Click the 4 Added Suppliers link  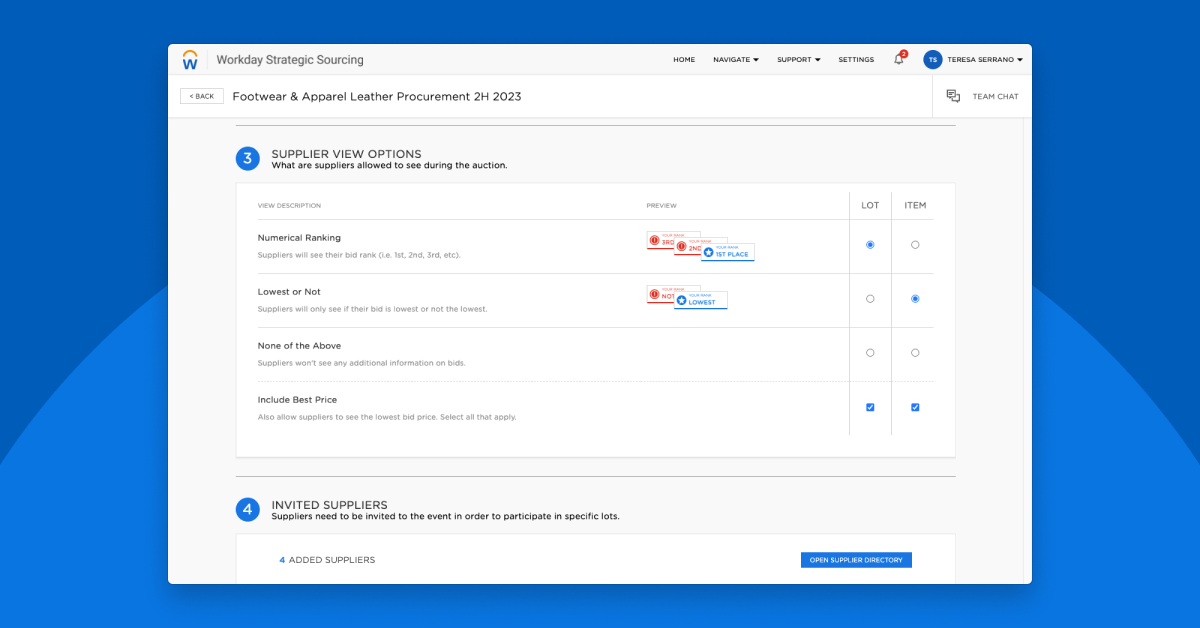click(327, 560)
